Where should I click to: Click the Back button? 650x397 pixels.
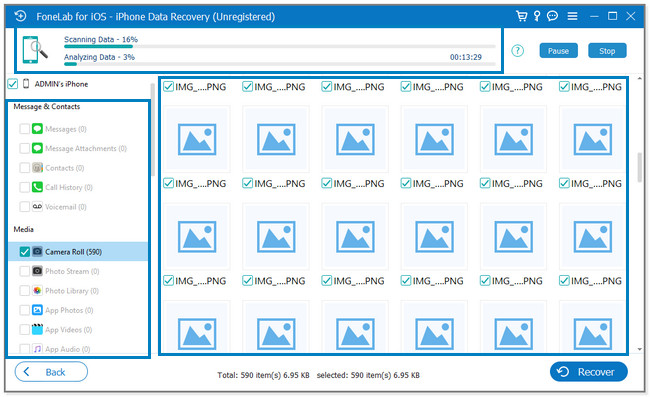(x=51, y=372)
